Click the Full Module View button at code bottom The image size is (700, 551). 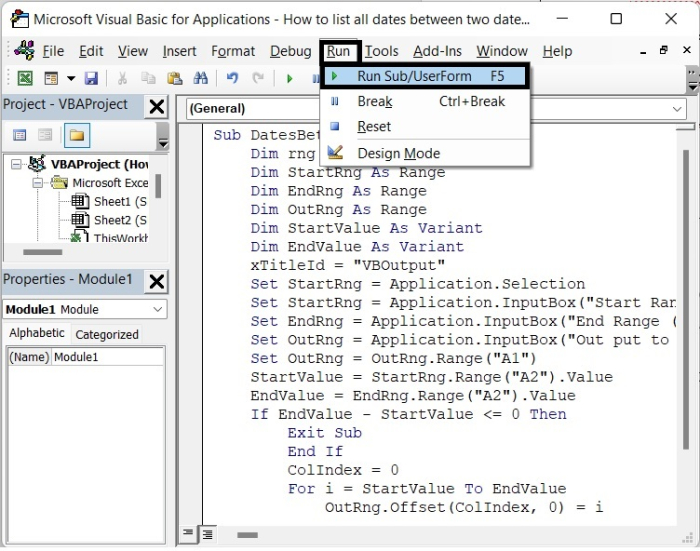(x=208, y=534)
